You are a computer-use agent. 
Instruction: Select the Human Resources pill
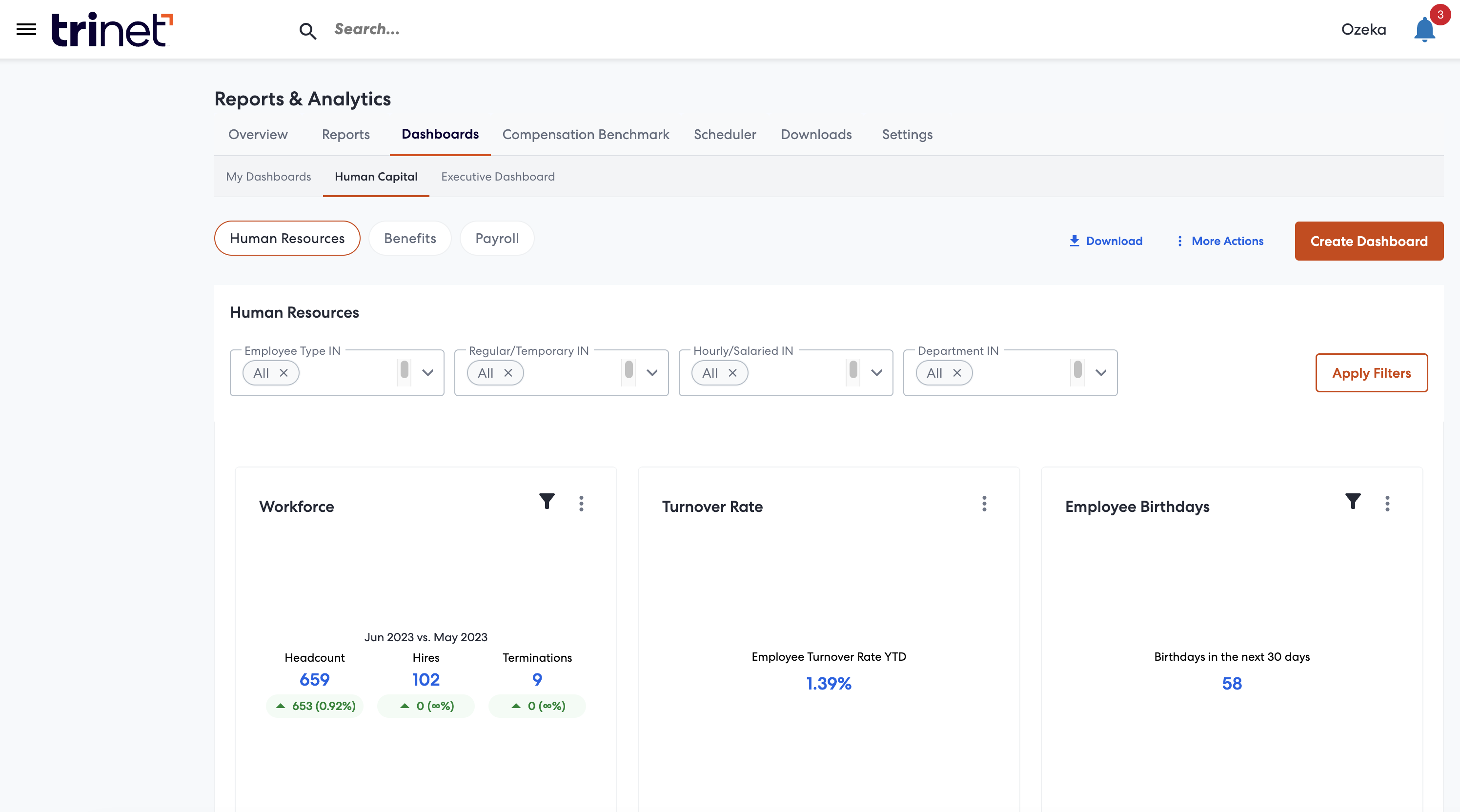tap(287, 239)
